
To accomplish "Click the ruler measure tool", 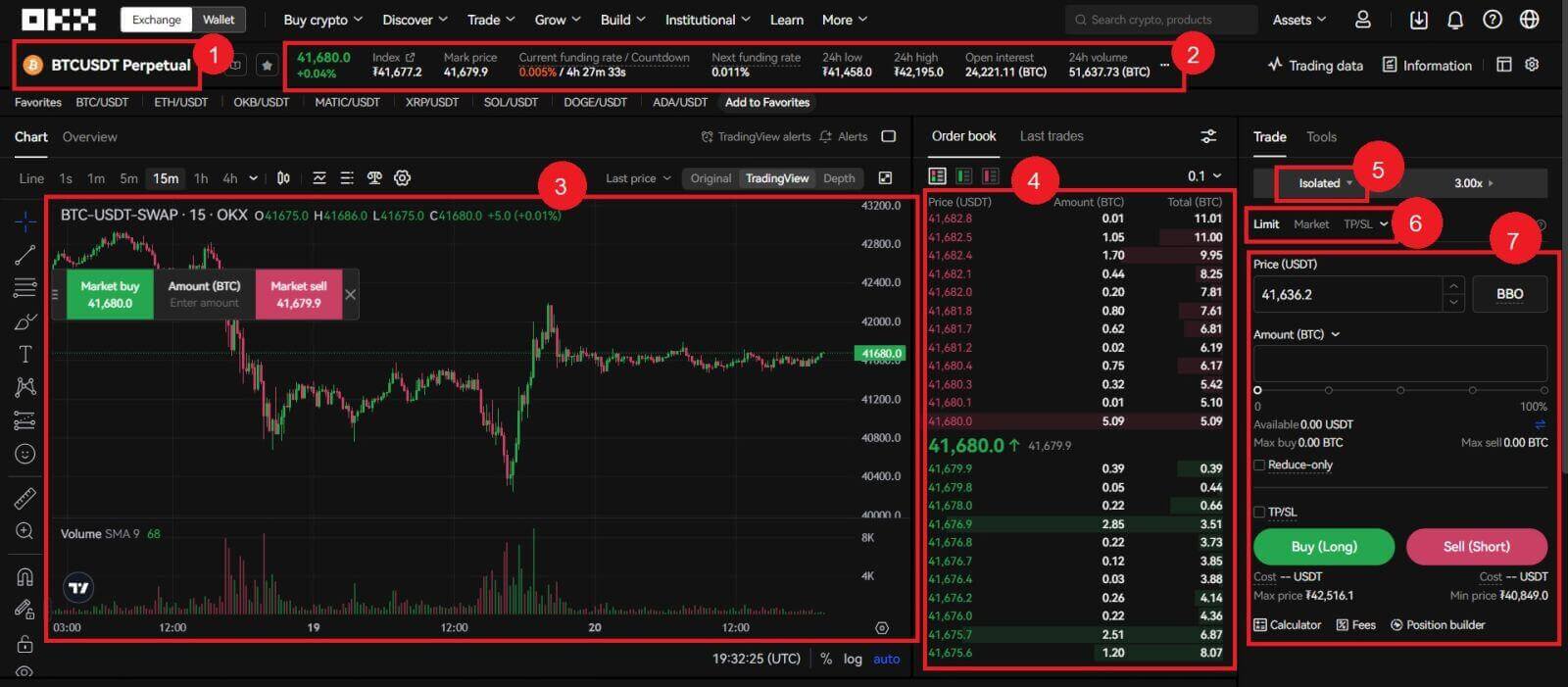I will pos(25,499).
